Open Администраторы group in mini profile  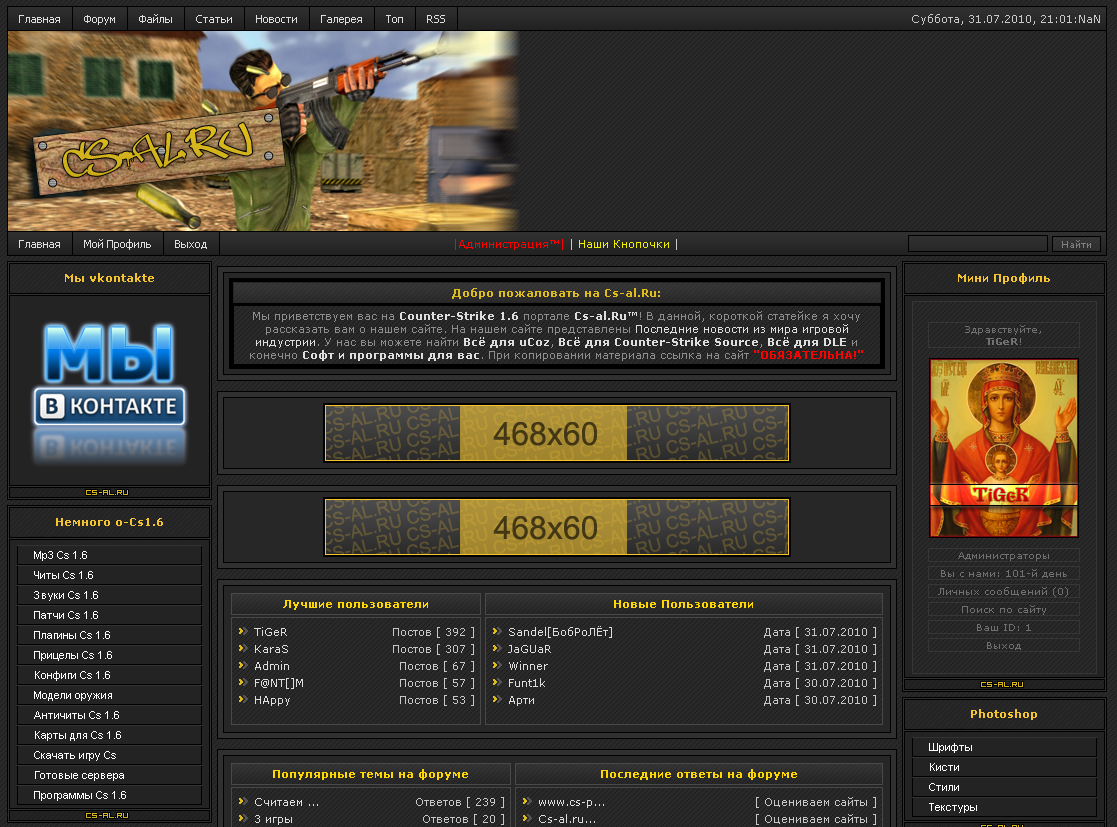1004,556
